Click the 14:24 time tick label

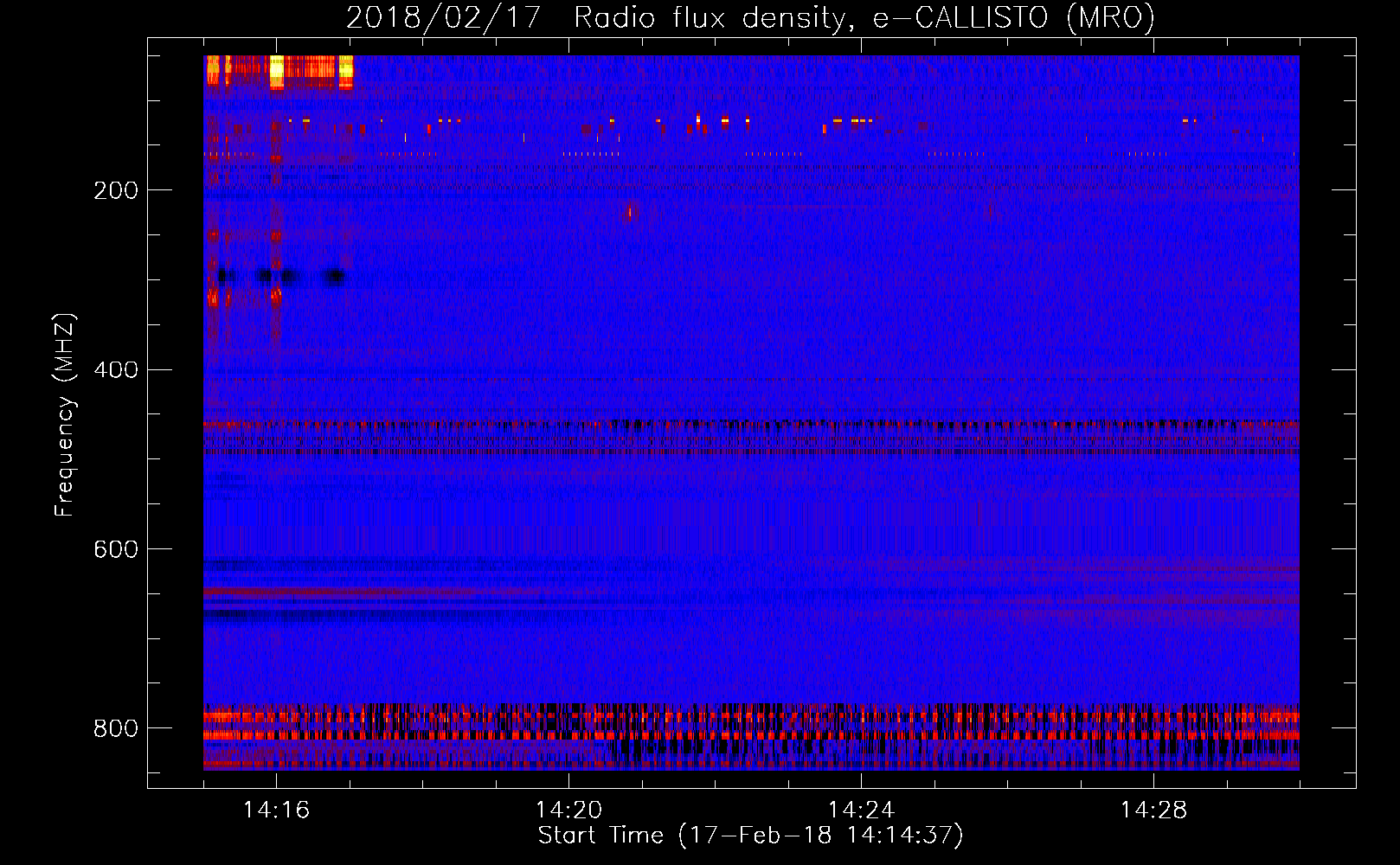coord(861,810)
